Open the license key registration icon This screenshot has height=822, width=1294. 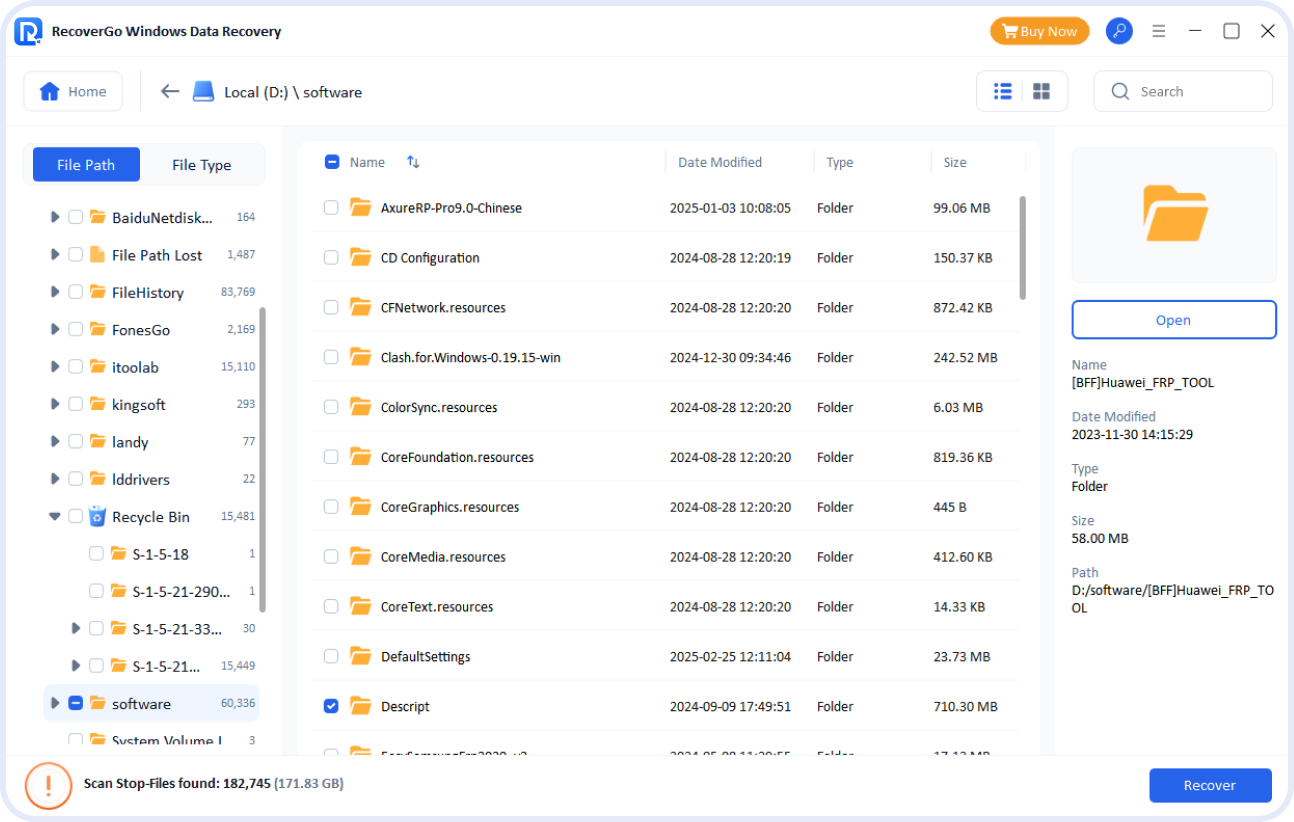coord(1119,30)
